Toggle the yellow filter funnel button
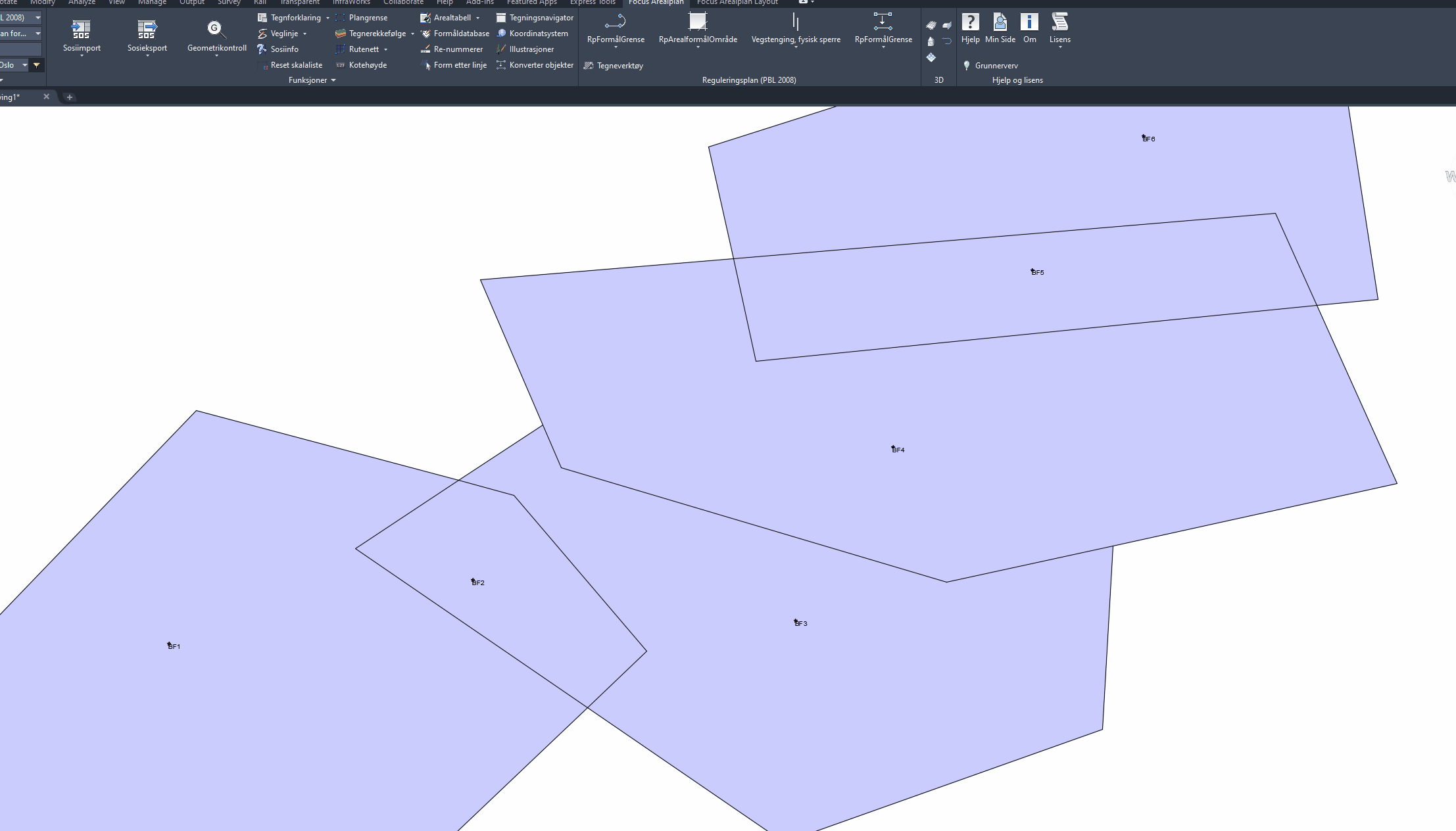Screen dimensions: 1456x831 (37, 65)
